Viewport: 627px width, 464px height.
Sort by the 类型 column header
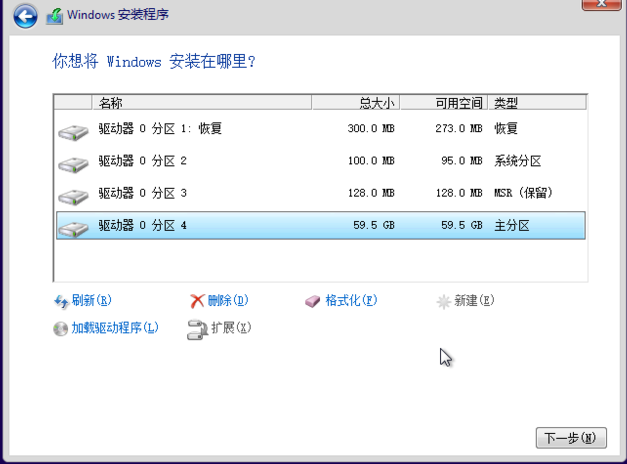[537, 103]
